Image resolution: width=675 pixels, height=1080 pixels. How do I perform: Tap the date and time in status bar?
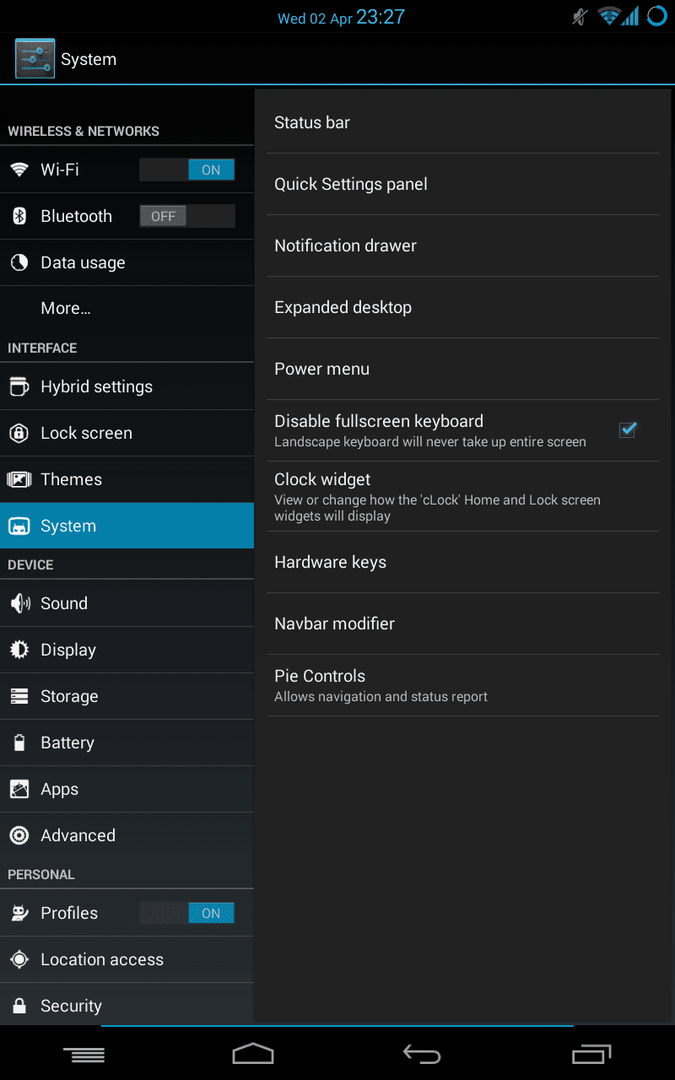pos(341,18)
